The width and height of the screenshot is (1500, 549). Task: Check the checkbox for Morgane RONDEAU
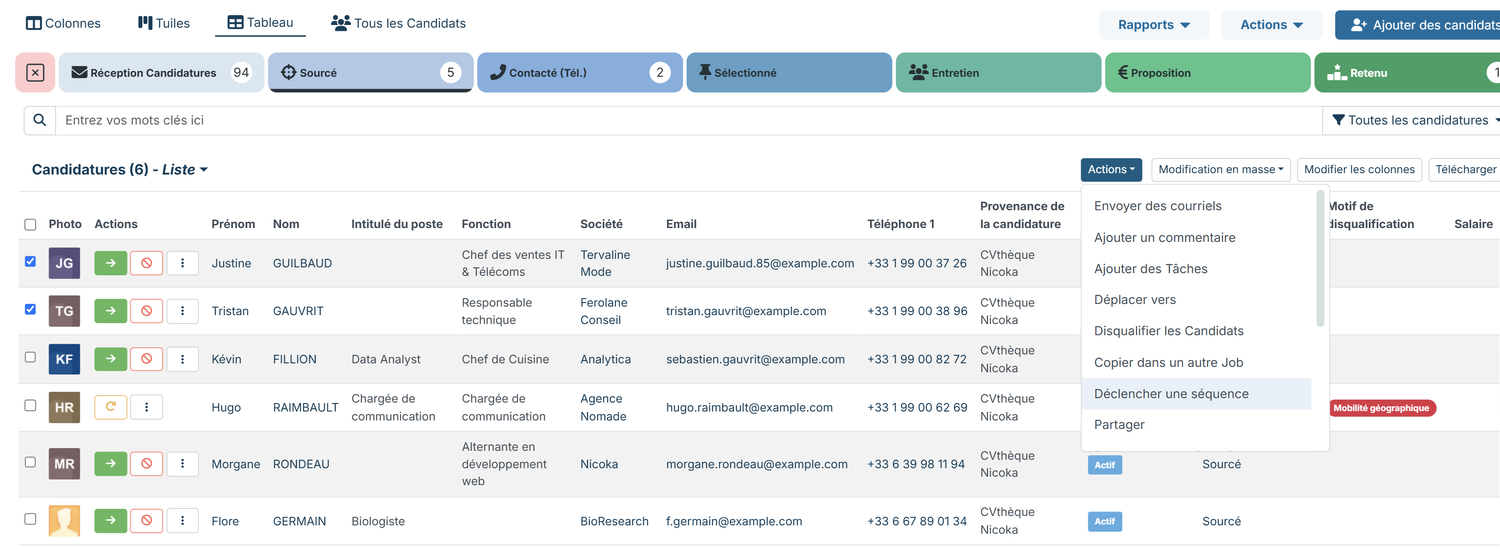pyautogui.click(x=30, y=462)
